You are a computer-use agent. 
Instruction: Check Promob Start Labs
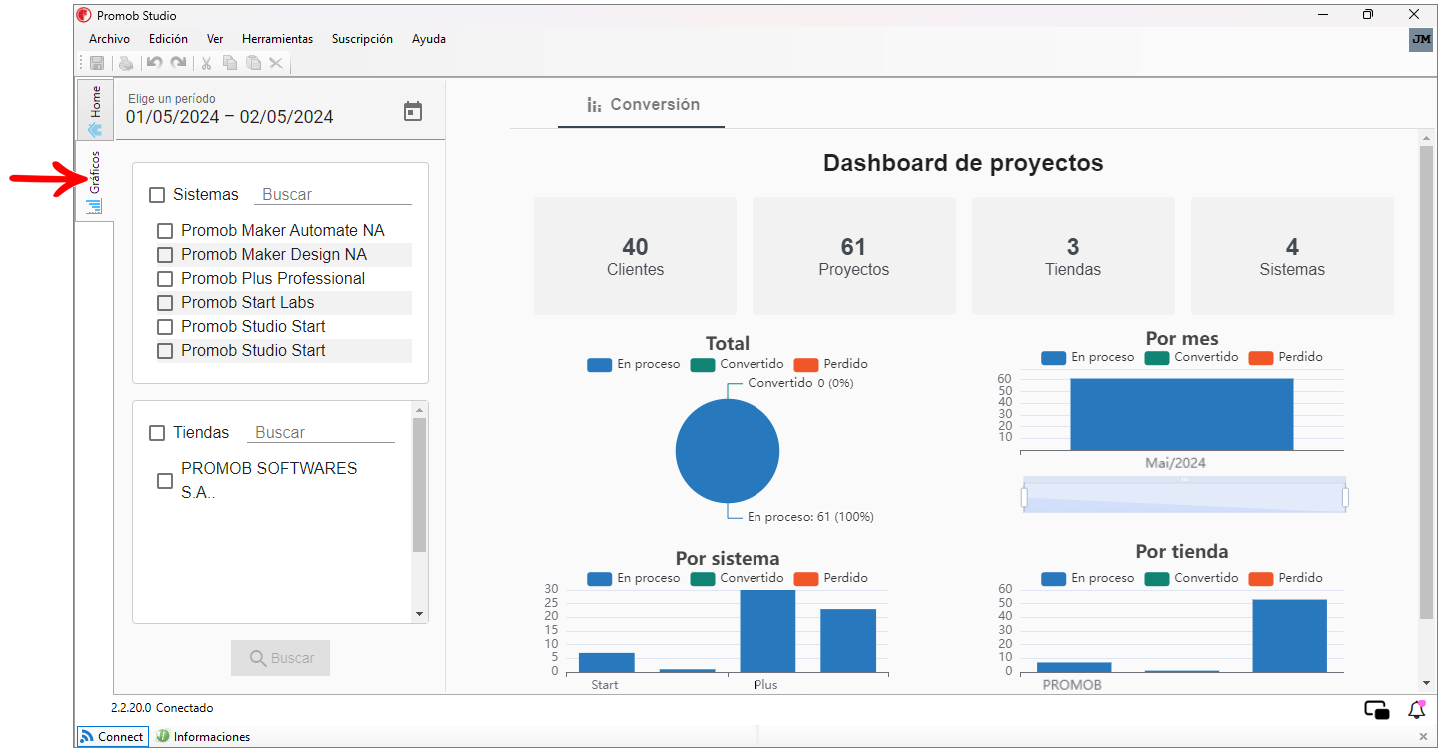click(x=165, y=303)
